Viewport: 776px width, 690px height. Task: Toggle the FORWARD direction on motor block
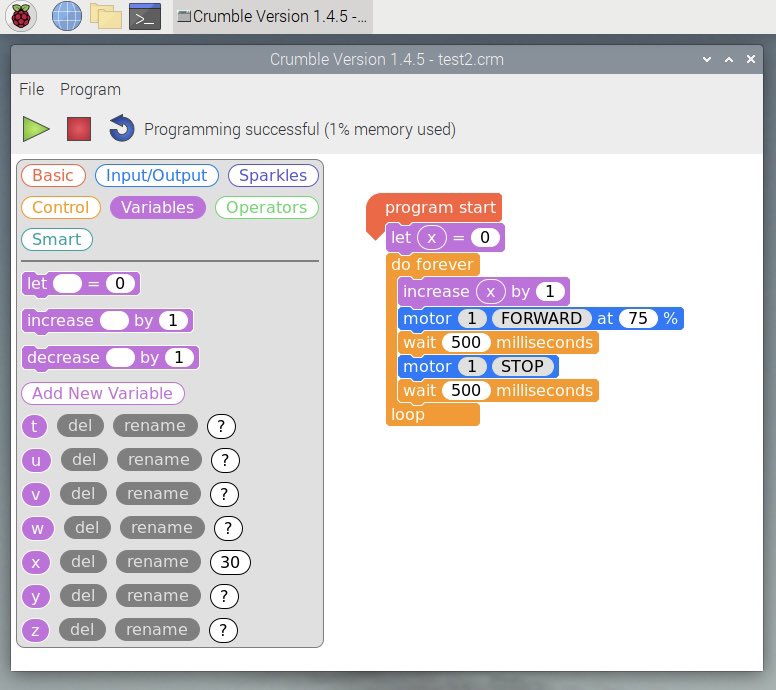coord(541,318)
